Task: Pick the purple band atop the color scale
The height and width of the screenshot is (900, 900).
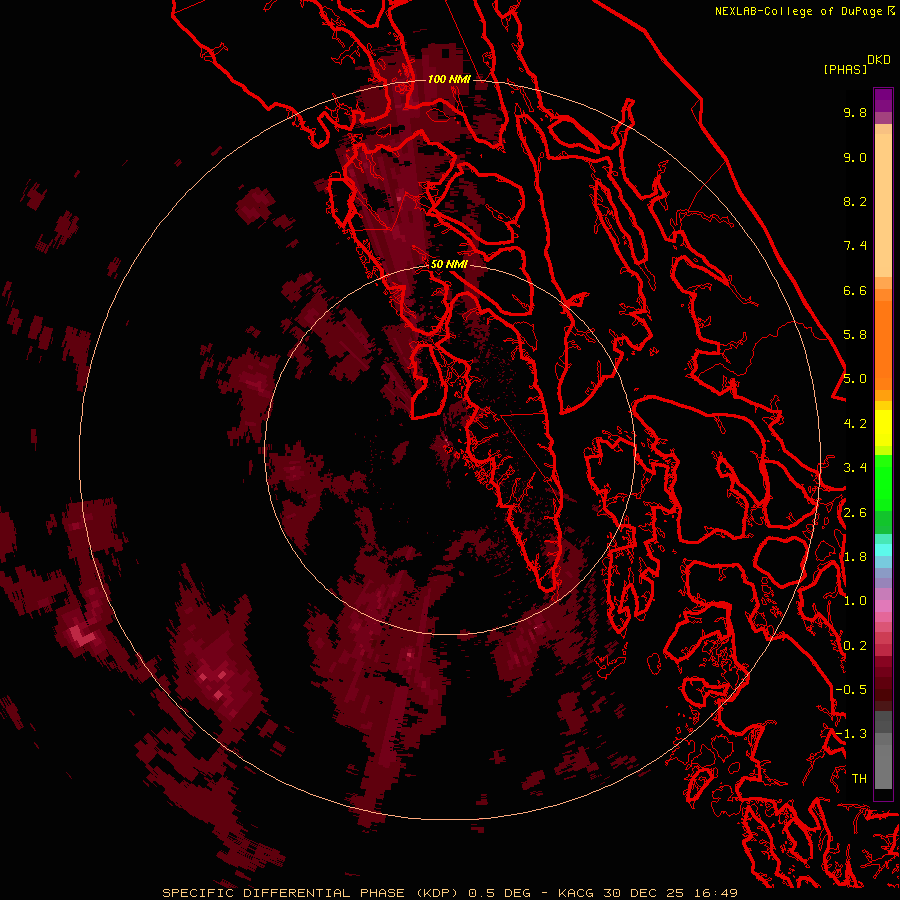Action: pos(883,100)
